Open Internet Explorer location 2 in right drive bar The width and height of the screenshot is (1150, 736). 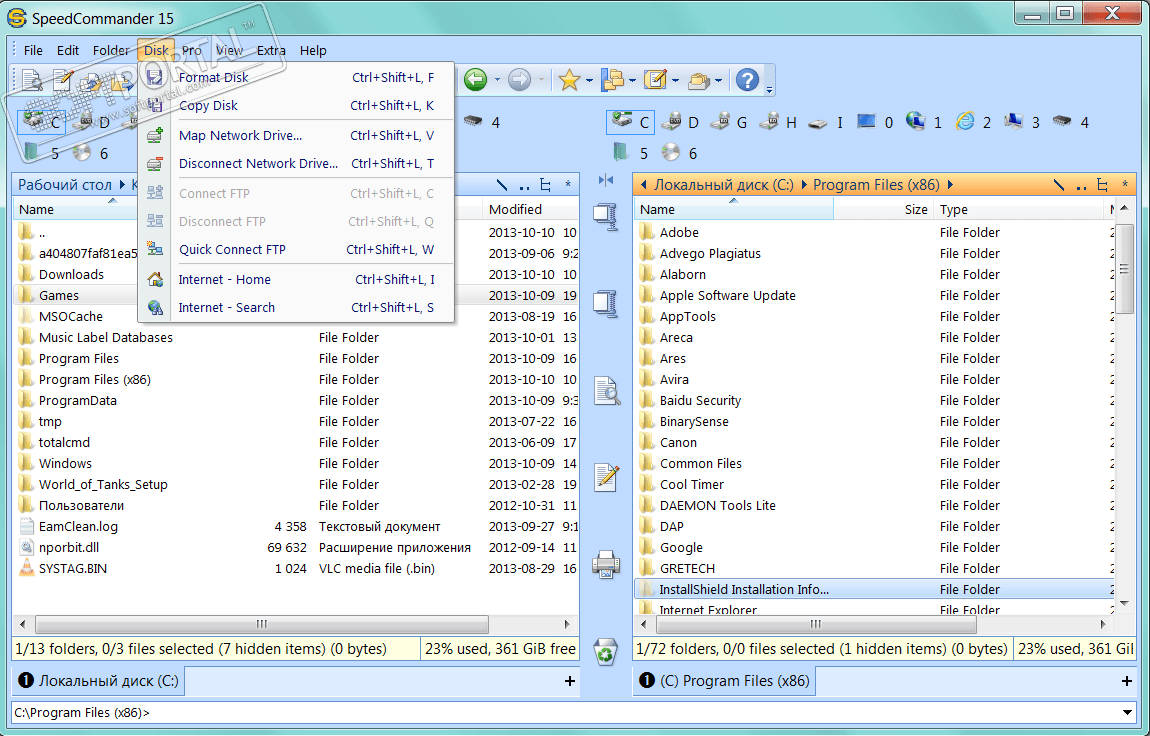[x=973, y=122]
